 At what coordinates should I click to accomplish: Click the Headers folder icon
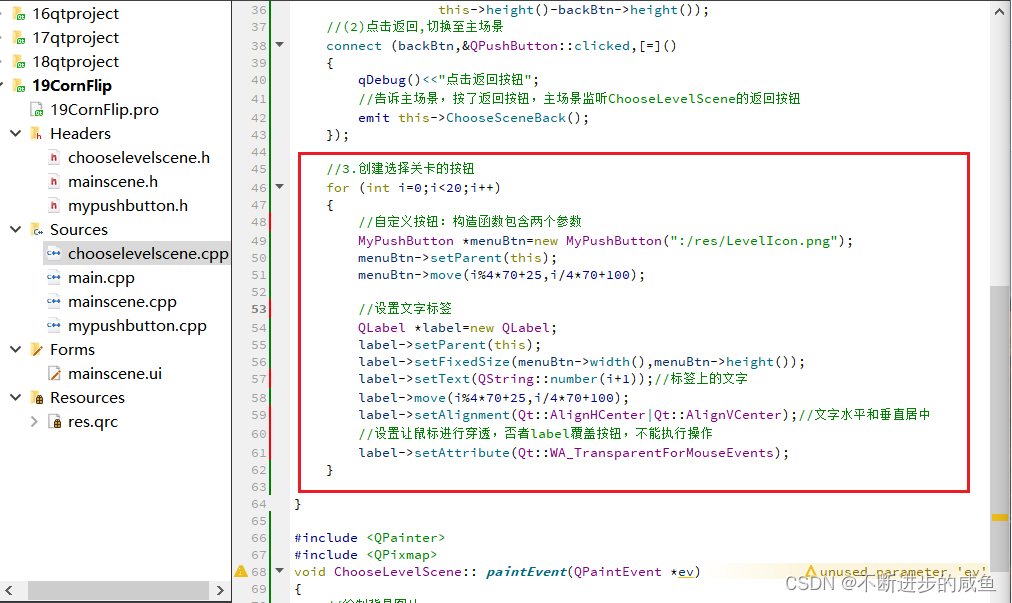[37, 134]
